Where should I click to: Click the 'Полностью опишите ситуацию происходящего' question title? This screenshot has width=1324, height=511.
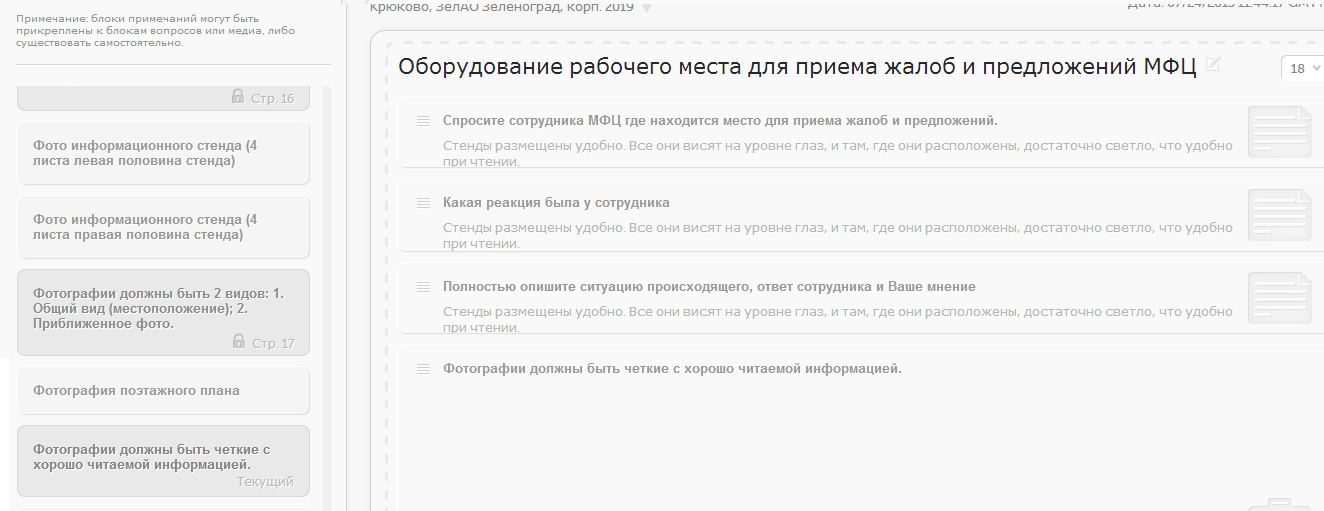coord(708,287)
